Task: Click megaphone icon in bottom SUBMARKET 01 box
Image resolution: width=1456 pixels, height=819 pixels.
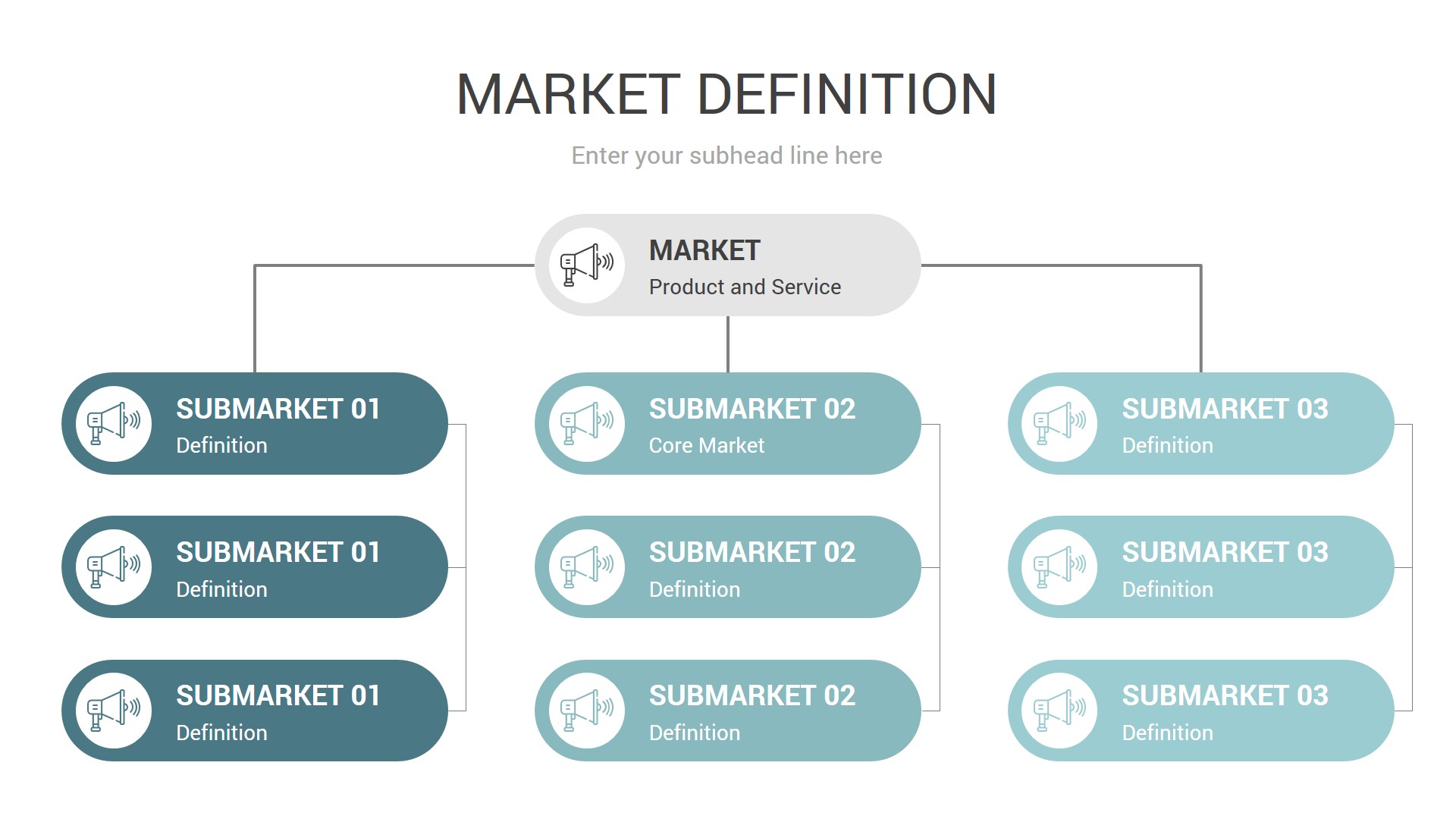Action: pos(114,711)
